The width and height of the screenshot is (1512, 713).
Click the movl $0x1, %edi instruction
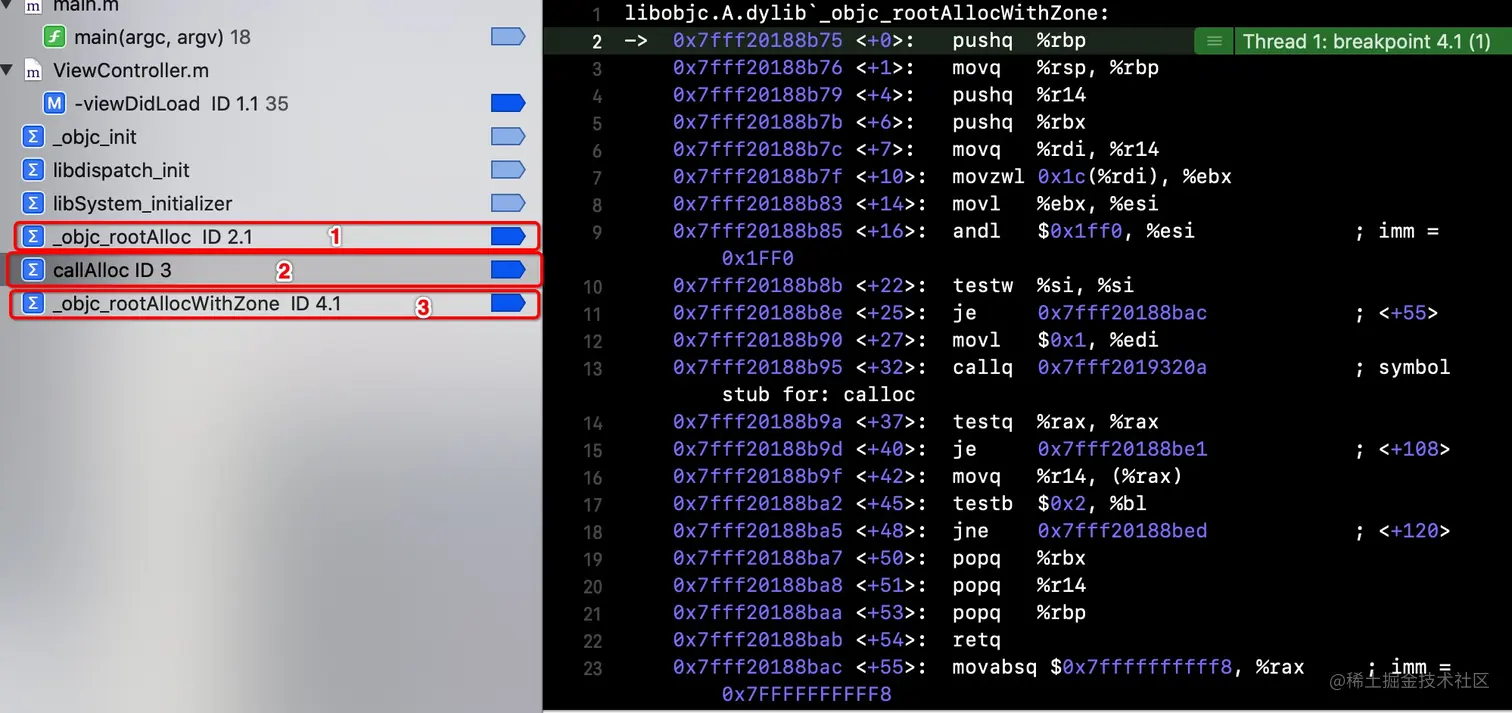1055,340
